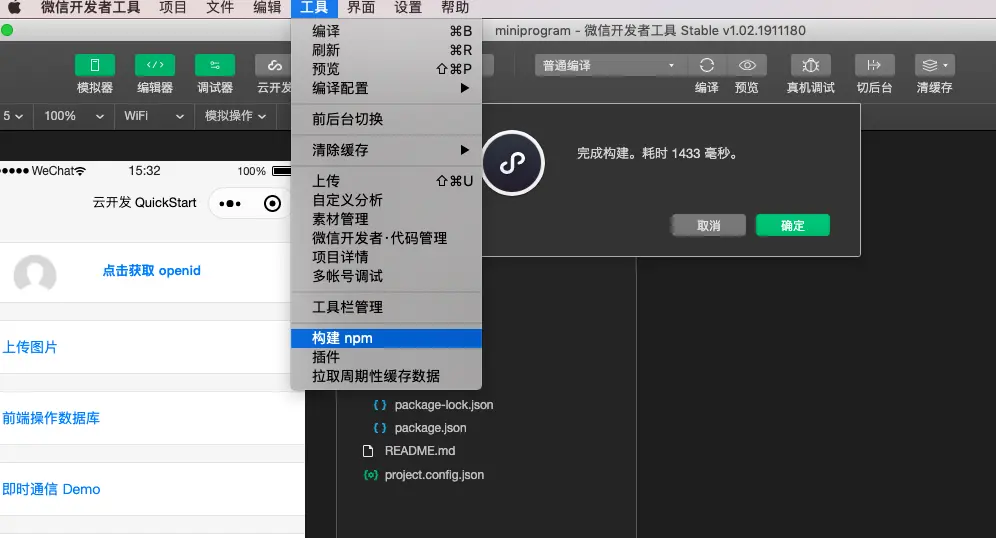Click the 确定 confirm button

tap(793, 225)
